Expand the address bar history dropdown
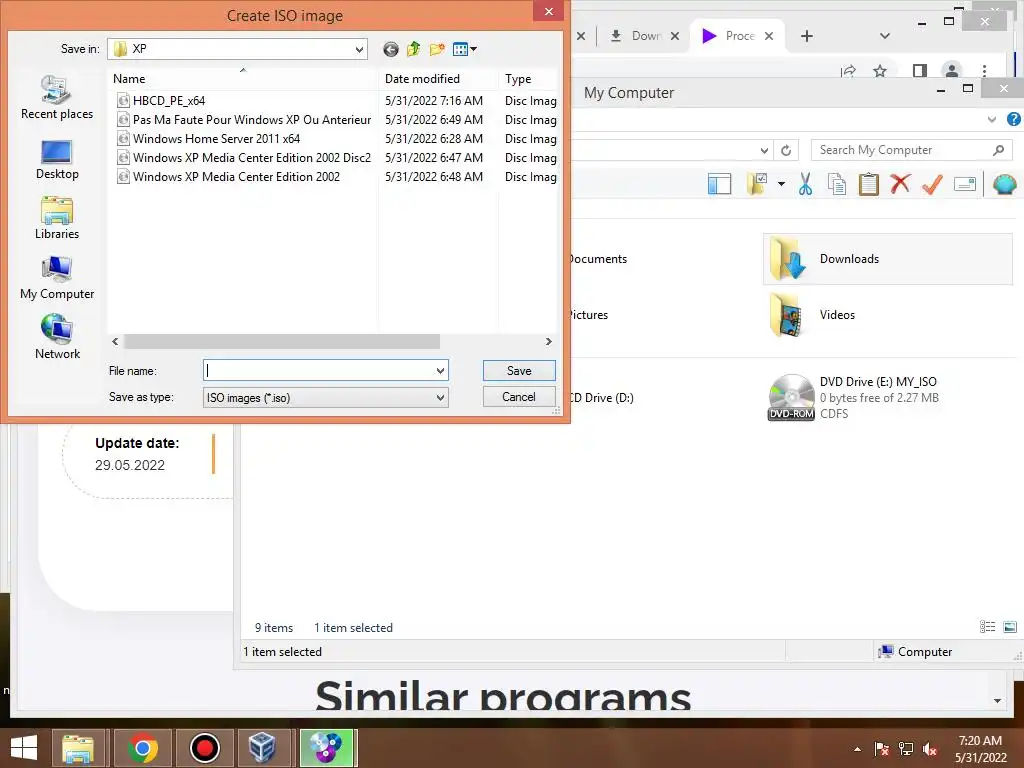1024x768 pixels. coord(764,151)
